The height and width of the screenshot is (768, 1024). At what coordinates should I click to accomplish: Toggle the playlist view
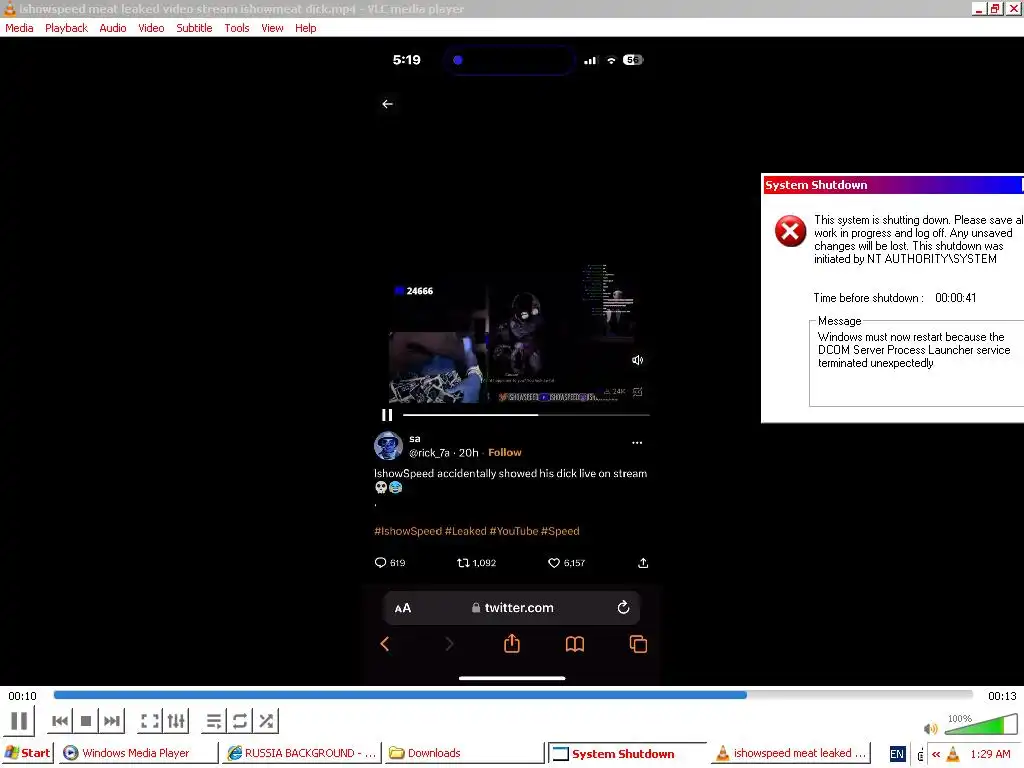coord(214,721)
